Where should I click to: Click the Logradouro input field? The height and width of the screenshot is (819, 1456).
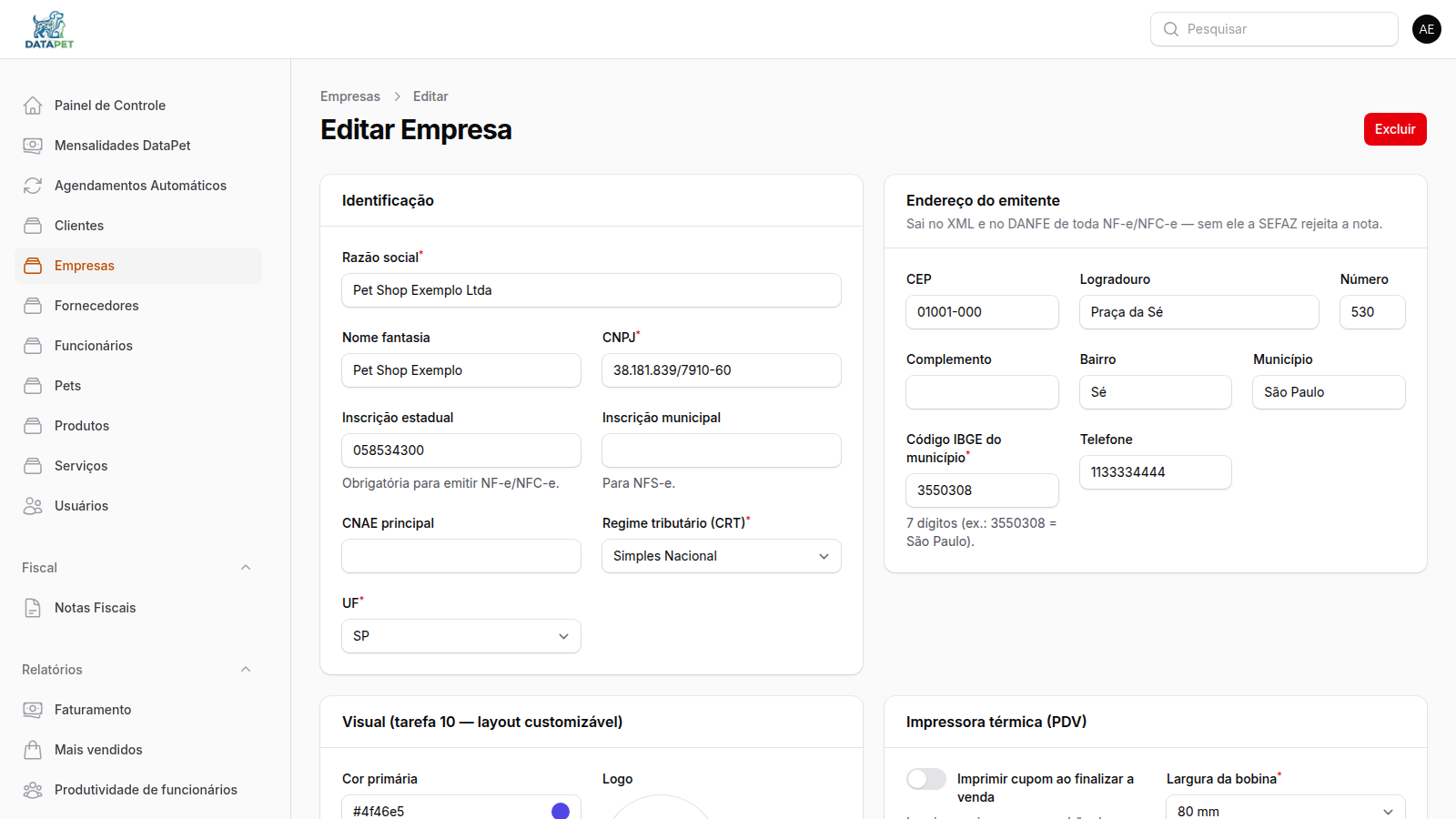[x=1199, y=312]
